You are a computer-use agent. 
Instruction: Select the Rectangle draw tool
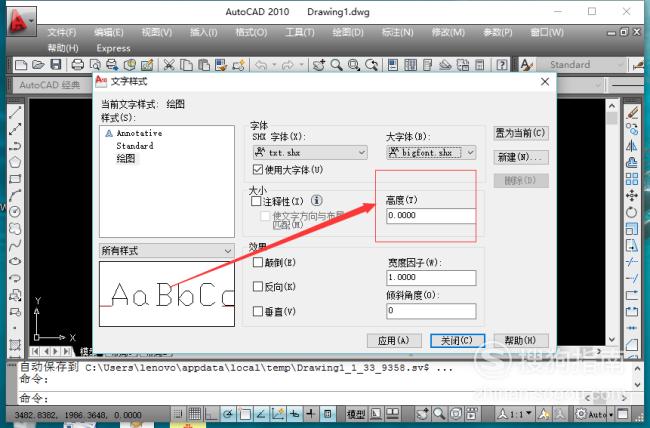click(x=15, y=179)
